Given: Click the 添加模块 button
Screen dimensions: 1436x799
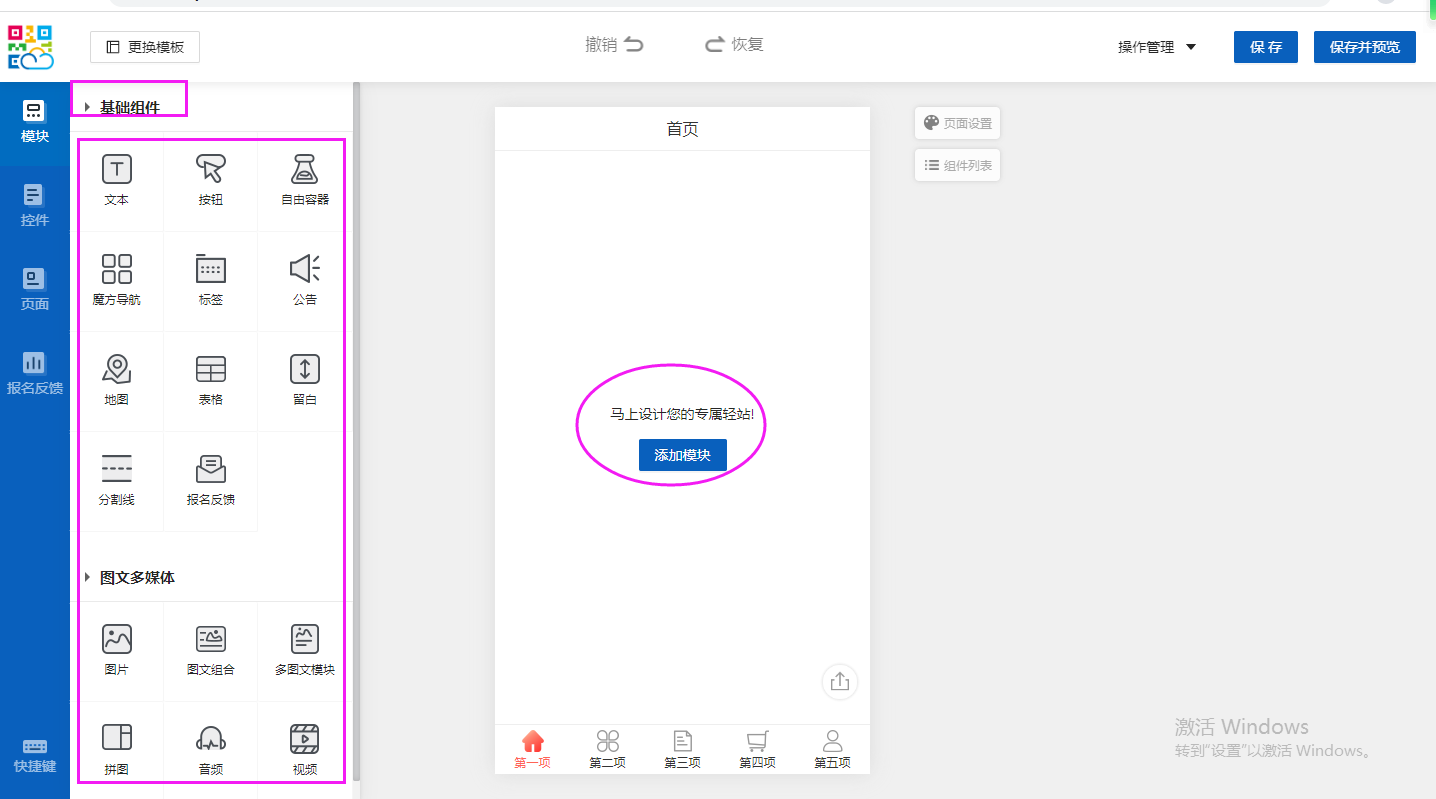Looking at the screenshot, I should pos(682,455).
